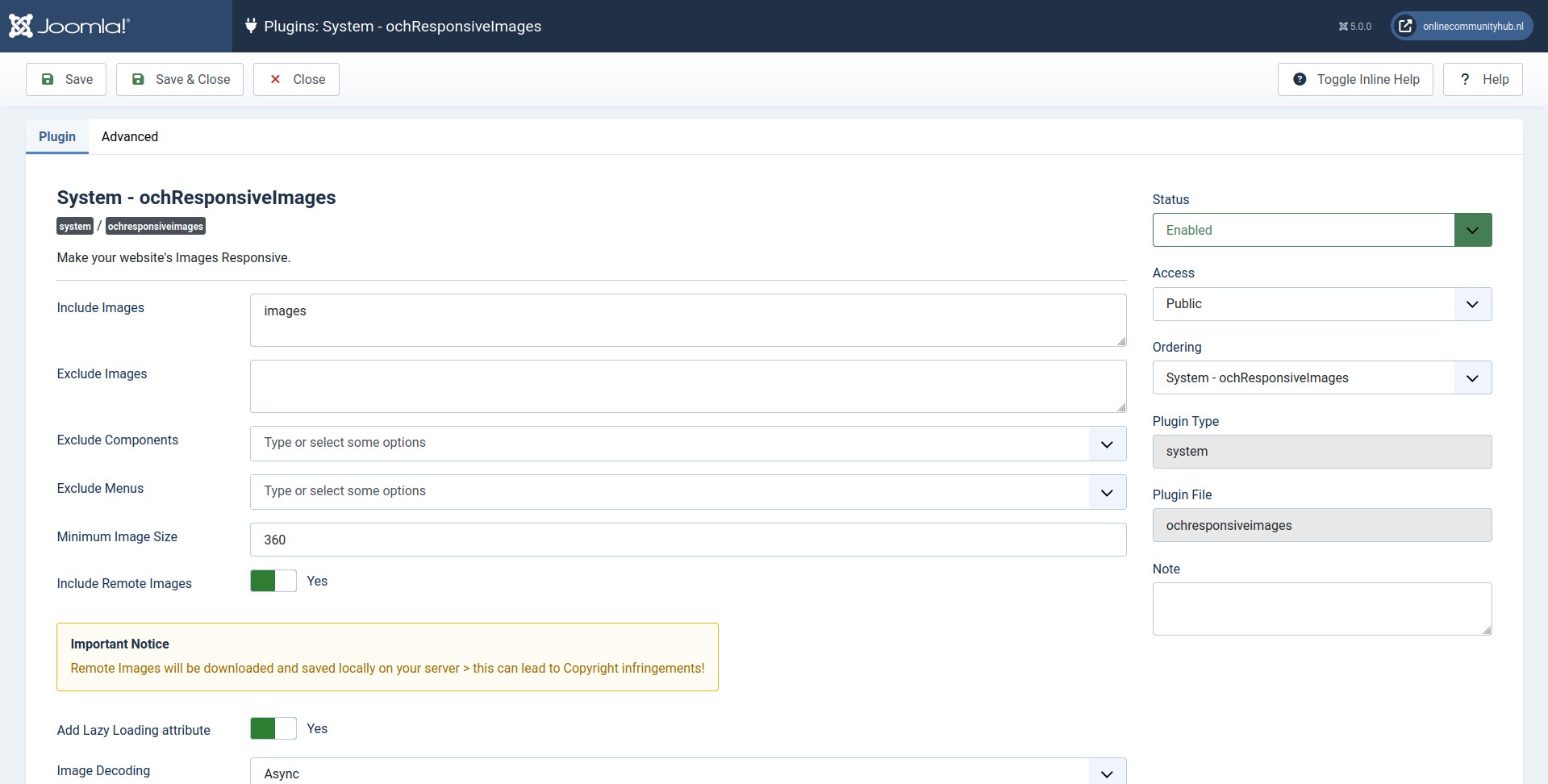Click the 'Status' label
1548x784 pixels.
point(1170,199)
